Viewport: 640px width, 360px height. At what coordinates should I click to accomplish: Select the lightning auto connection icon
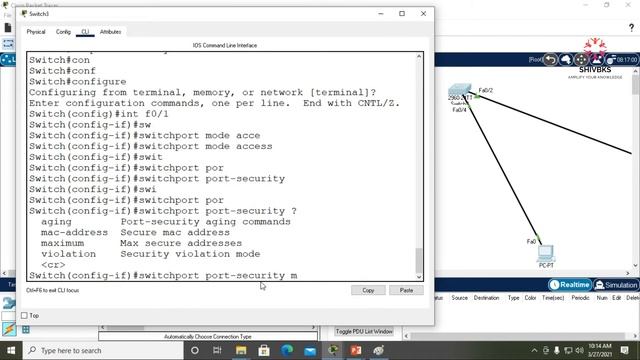[9, 329]
